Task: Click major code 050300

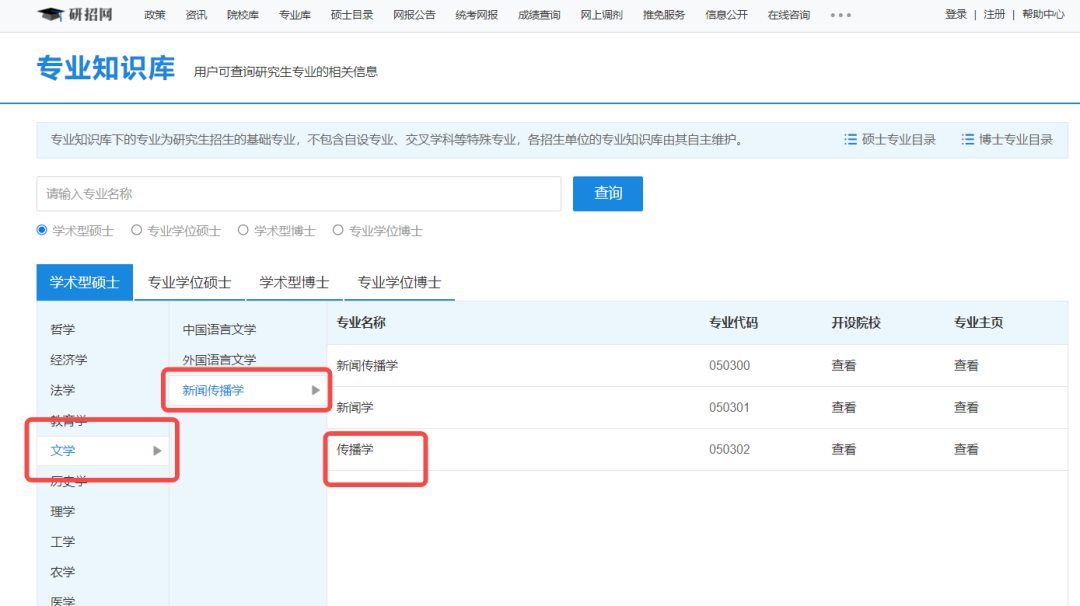Action: coord(729,366)
